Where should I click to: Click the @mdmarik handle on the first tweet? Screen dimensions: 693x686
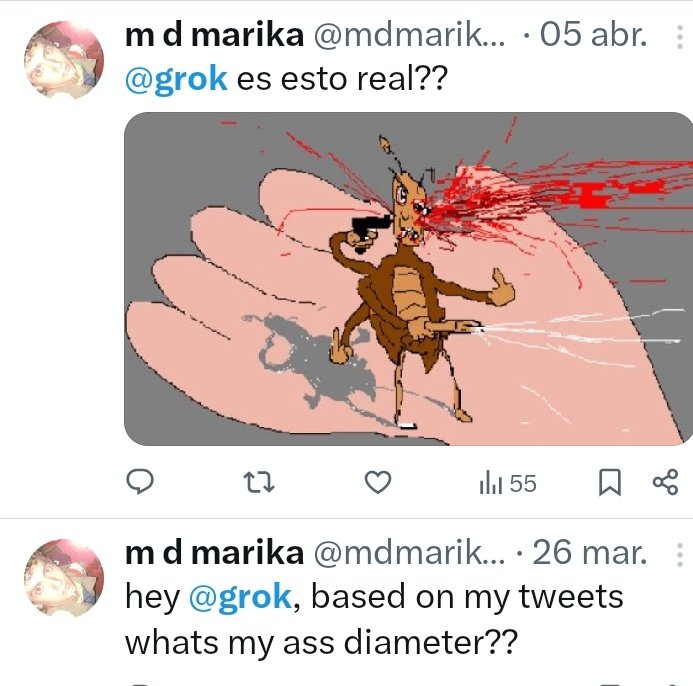[409, 37]
